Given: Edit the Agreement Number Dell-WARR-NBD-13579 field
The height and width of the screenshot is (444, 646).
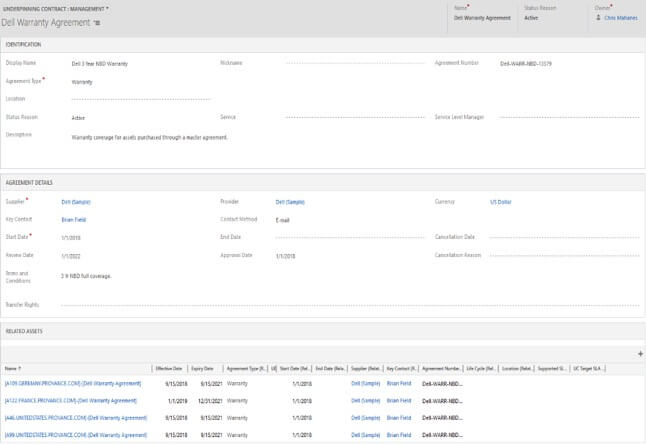Looking at the screenshot, I should (526, 64).
